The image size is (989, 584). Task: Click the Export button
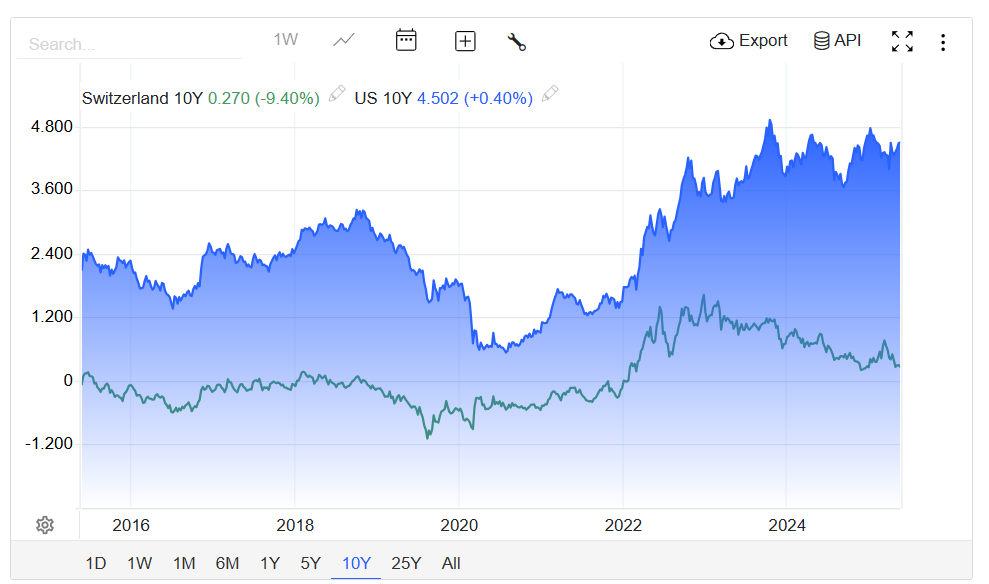749,41
